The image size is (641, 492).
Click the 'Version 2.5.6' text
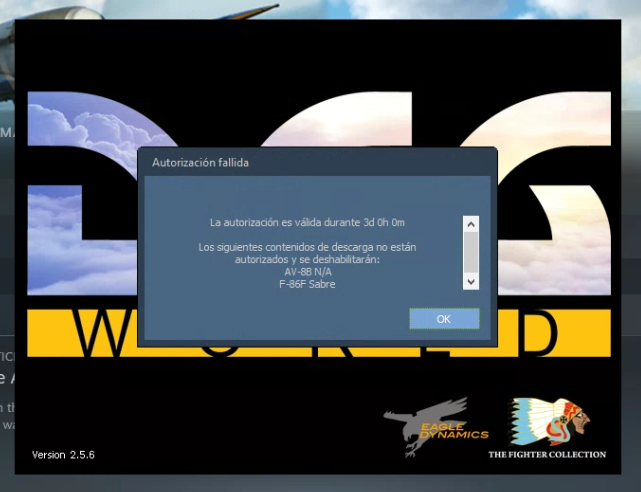point(63,455)
